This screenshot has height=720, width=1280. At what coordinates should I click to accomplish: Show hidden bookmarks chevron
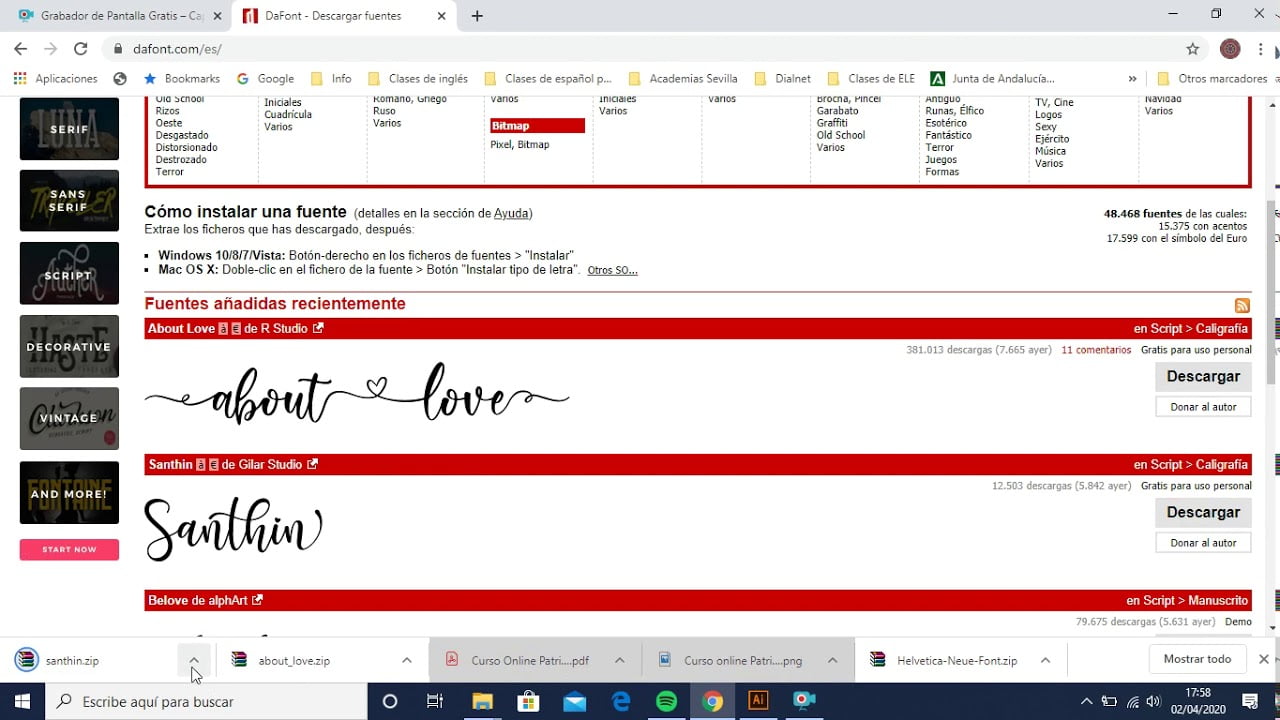pos(1132,78)
